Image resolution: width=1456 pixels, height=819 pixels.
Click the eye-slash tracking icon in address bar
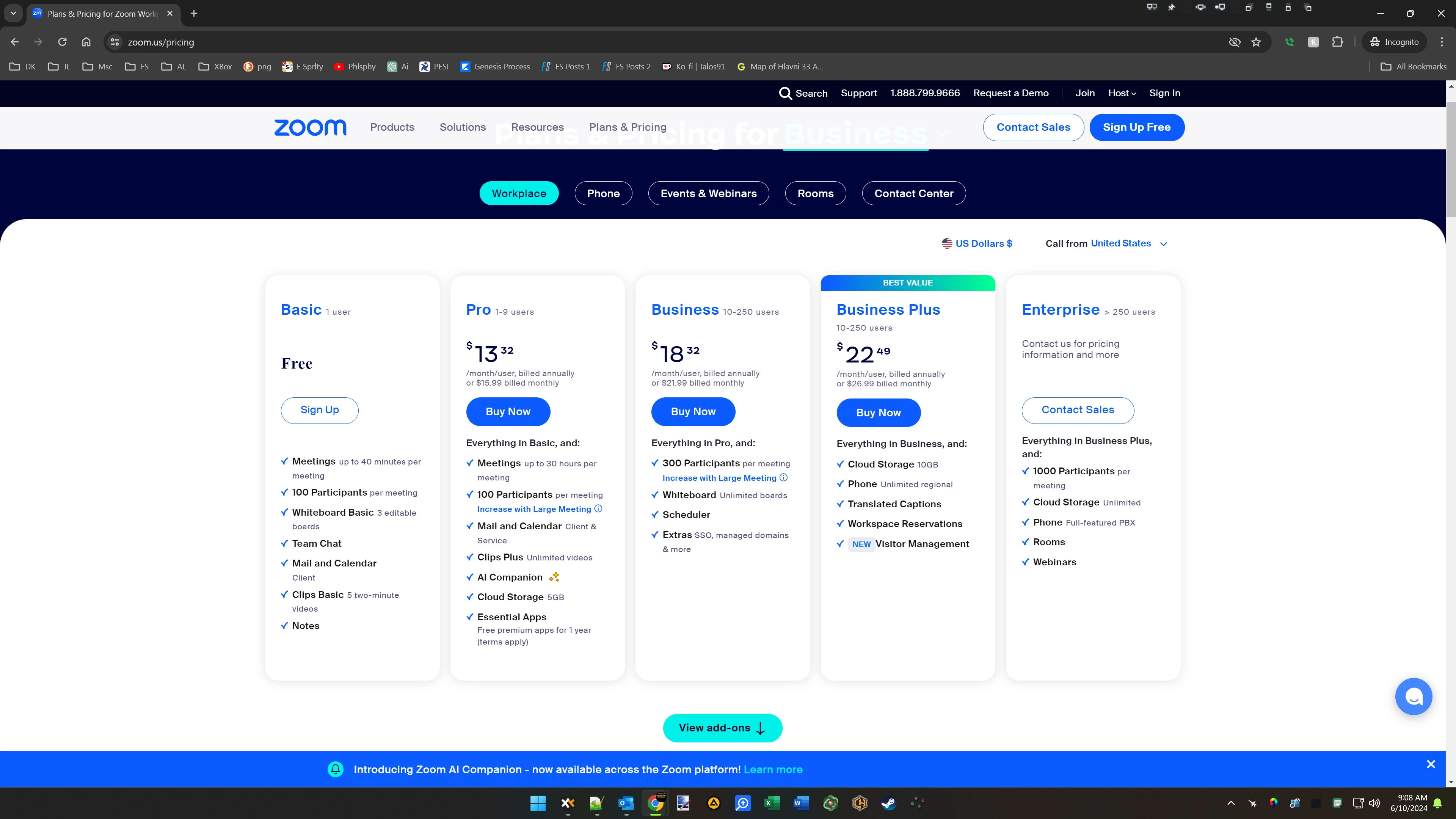[1235, 42]
